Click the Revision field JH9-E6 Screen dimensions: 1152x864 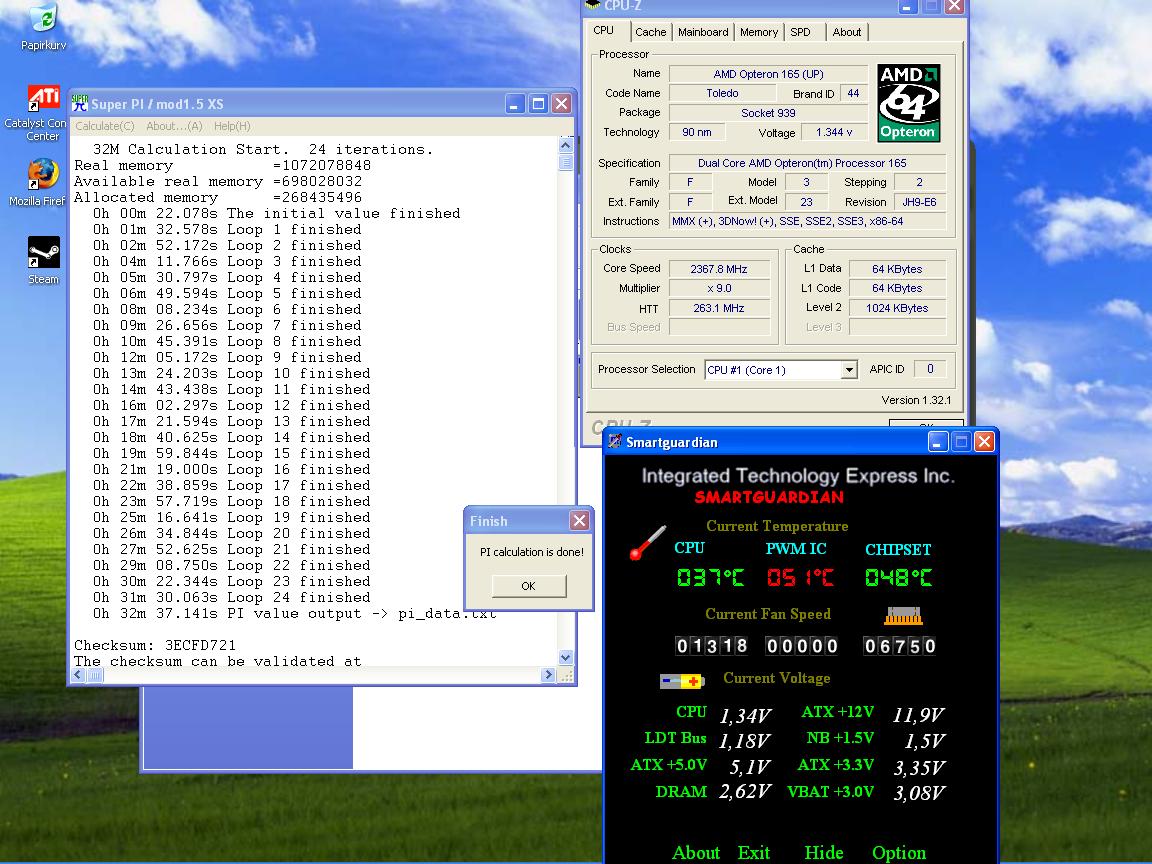point(919,202)
